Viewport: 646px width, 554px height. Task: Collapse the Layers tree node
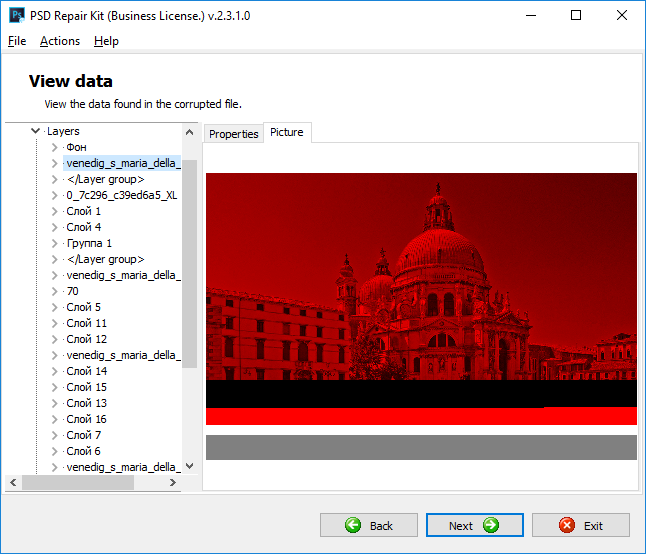pyautogui.click(x=35, y=131)
